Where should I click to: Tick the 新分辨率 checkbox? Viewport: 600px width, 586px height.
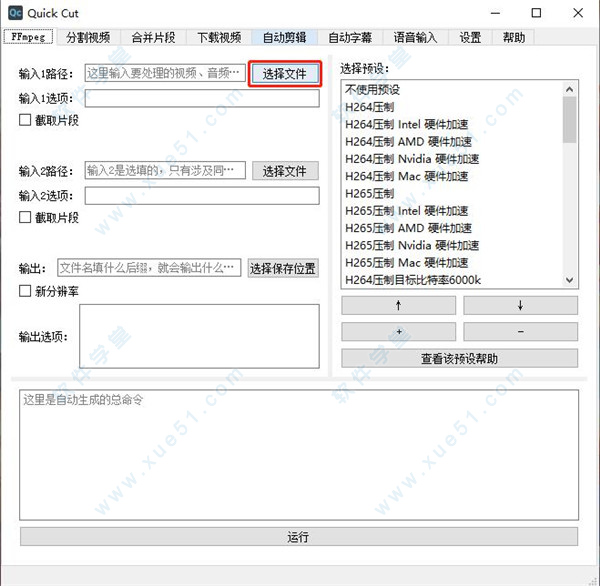pos(25,291)
